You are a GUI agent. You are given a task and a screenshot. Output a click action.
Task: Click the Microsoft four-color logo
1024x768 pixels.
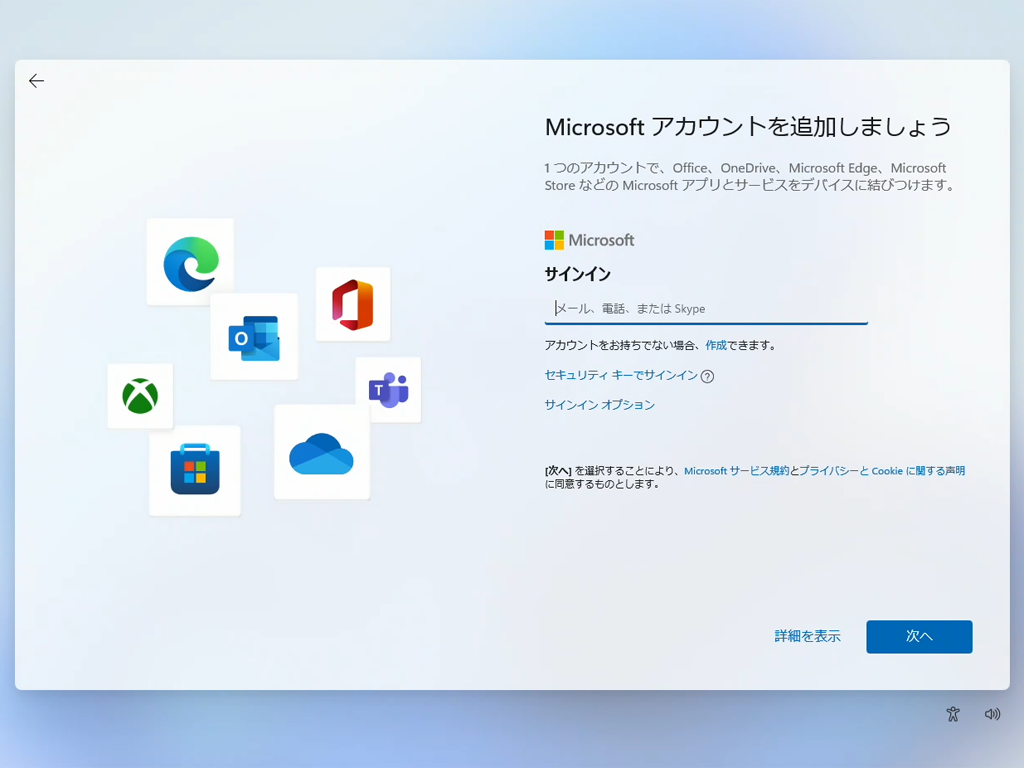click(x=554, y=240)
